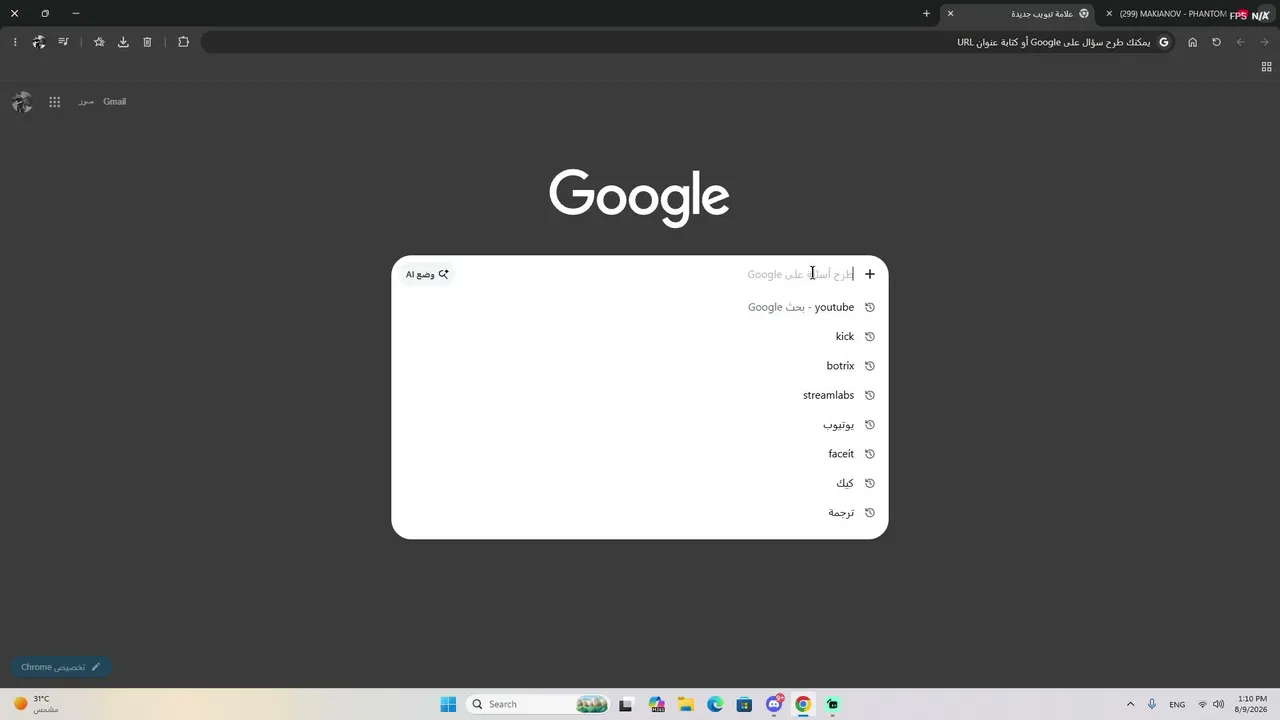
Task: Show hidden system tray icons
Action: pyautogui.click(x=1130, y=704)
